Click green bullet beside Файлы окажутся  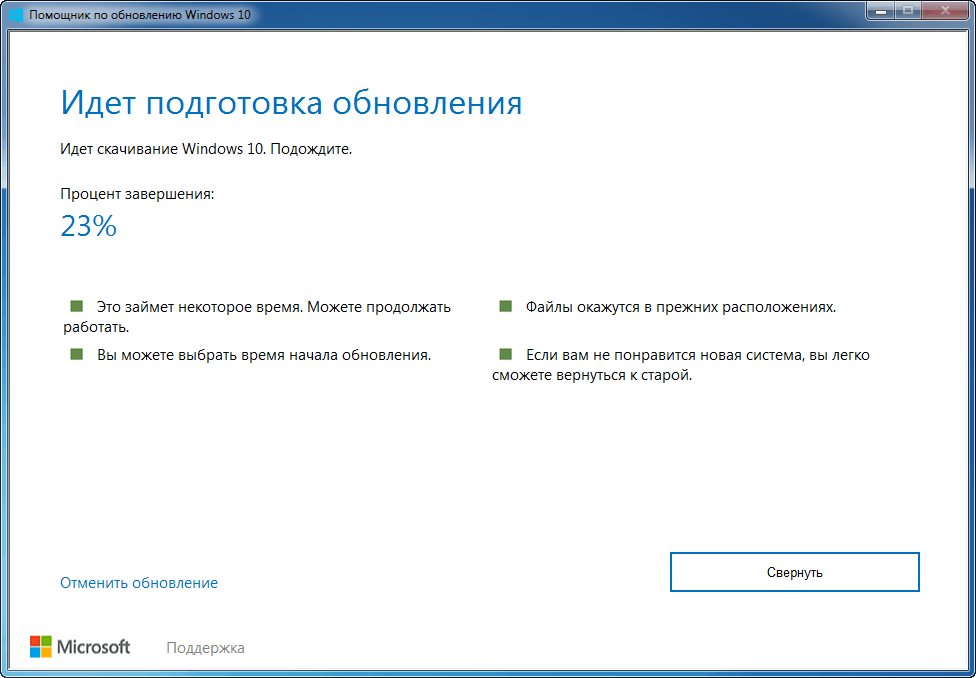[x=505, y=306]
